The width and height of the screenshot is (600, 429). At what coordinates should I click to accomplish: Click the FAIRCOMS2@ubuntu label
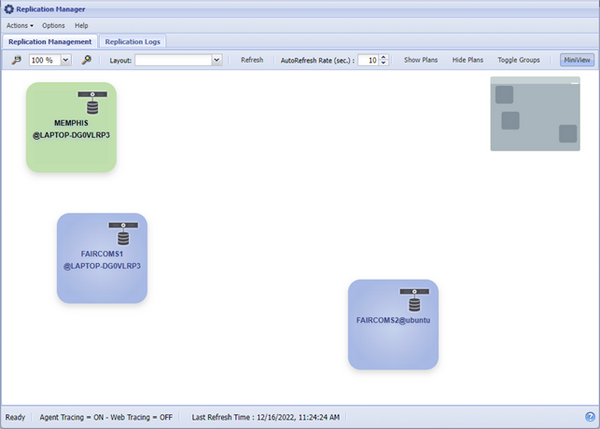click(x=393, y=320)
